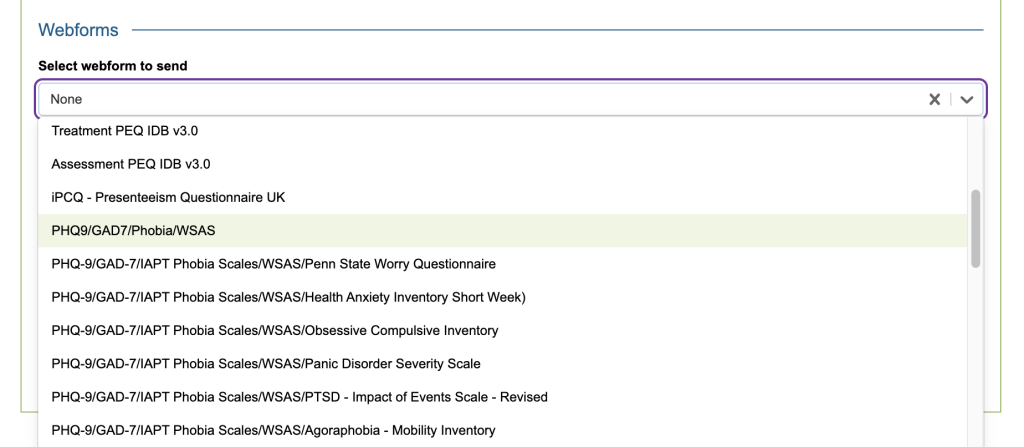Choose Health Anxiety Inventory Short Week option

pos(288,297)
